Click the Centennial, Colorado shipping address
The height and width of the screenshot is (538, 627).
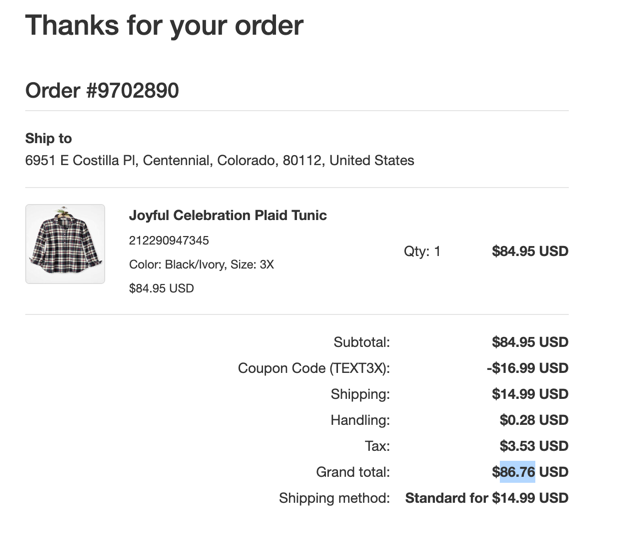coord(219,160)
